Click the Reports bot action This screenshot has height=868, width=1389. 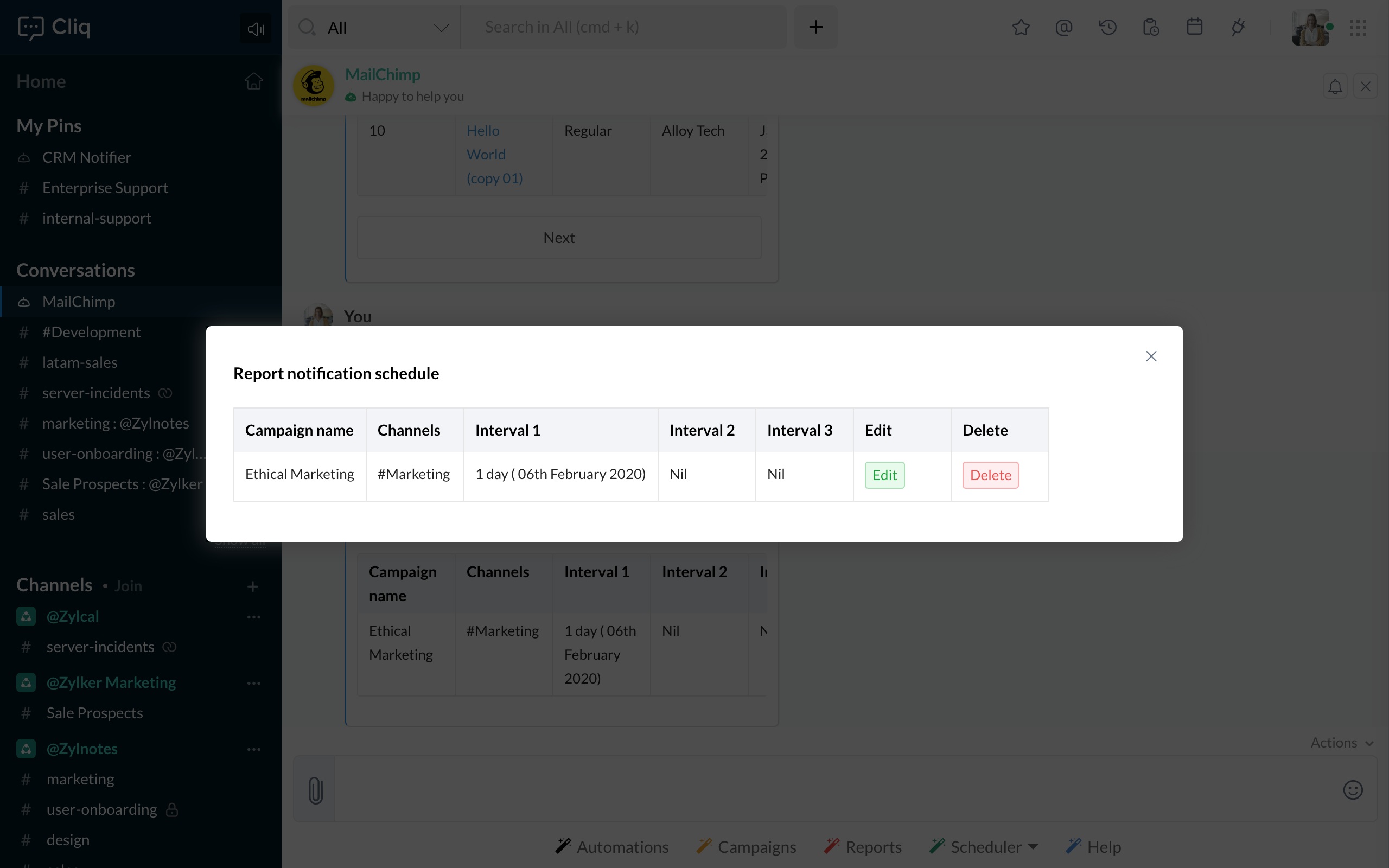tap(863, 846)
